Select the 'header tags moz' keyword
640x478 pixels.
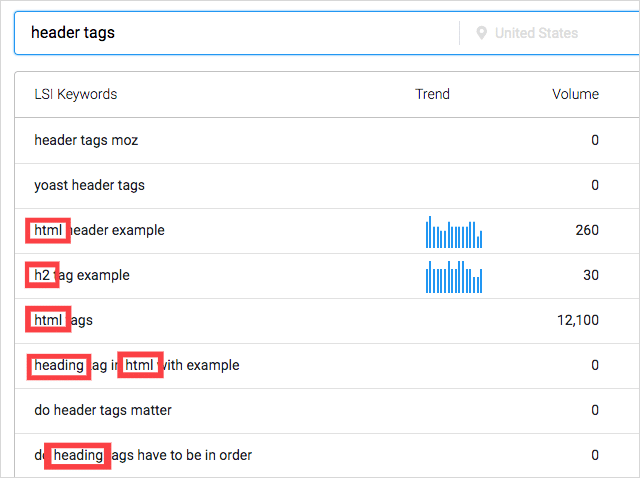86,140
